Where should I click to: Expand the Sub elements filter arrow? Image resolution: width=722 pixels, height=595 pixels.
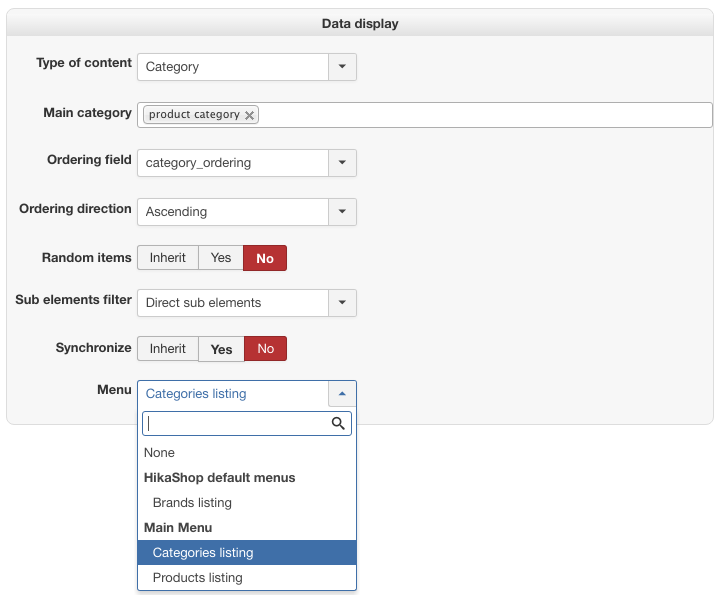click(x=342, y=303)
